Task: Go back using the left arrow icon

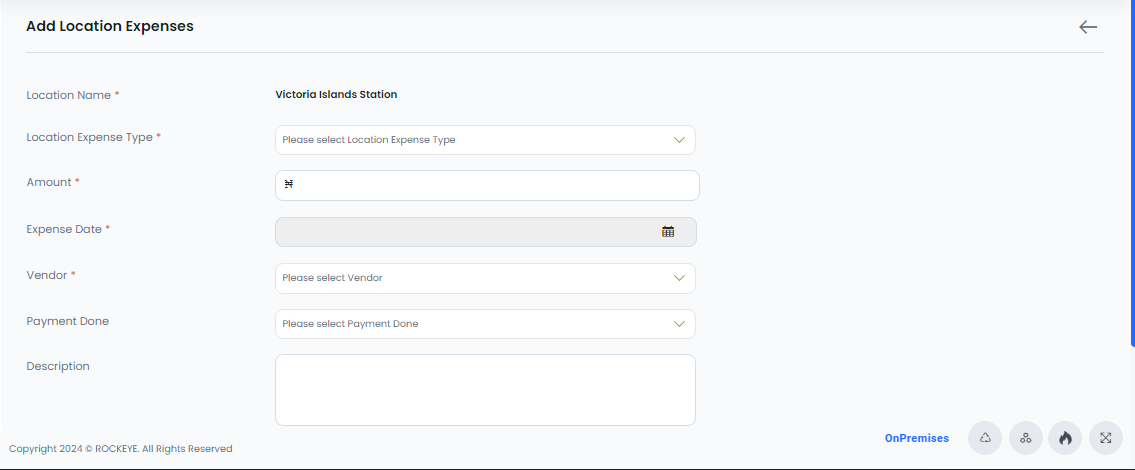Action: (1088, 28)
